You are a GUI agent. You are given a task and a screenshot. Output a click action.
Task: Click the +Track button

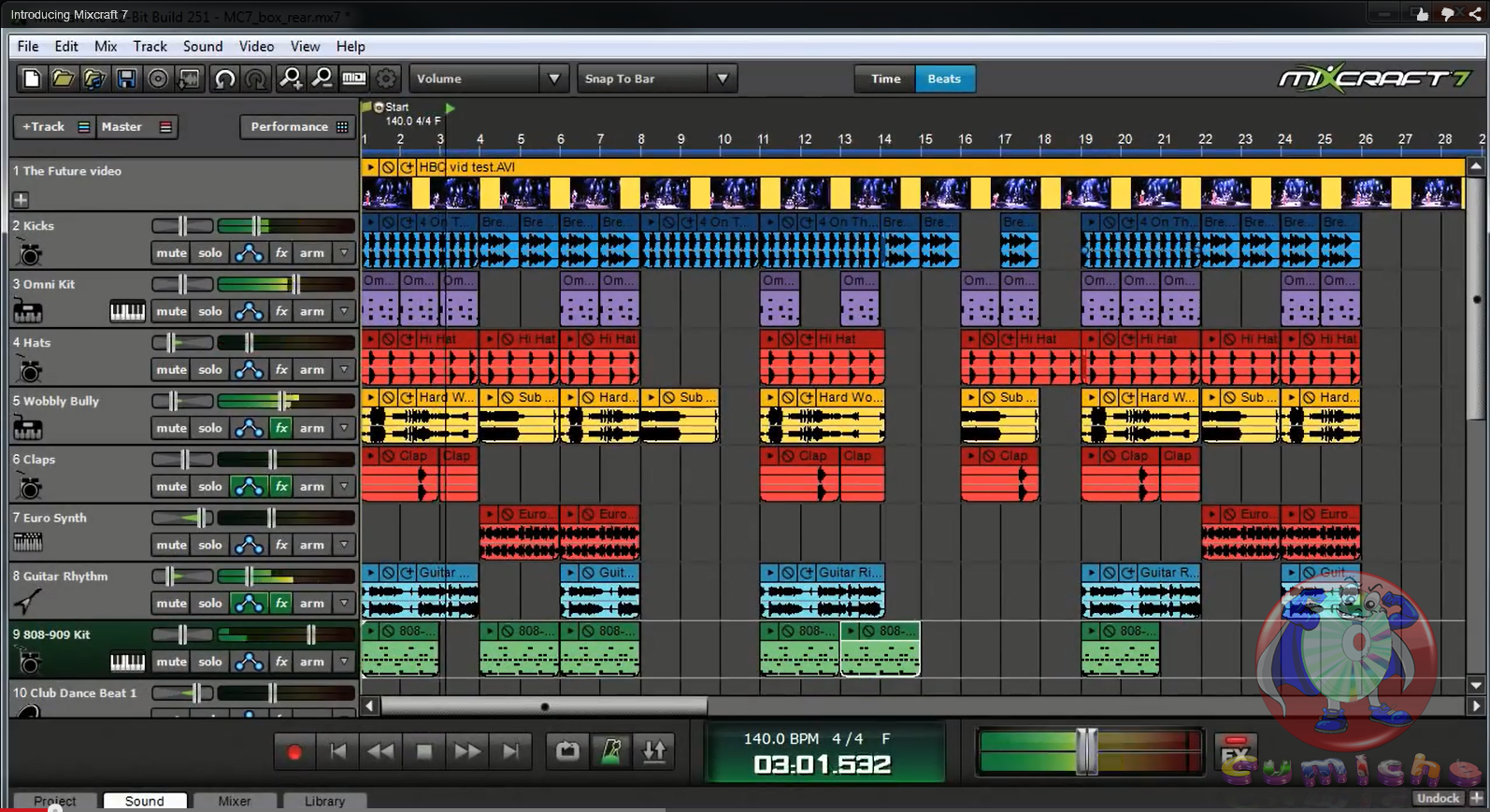54,126
